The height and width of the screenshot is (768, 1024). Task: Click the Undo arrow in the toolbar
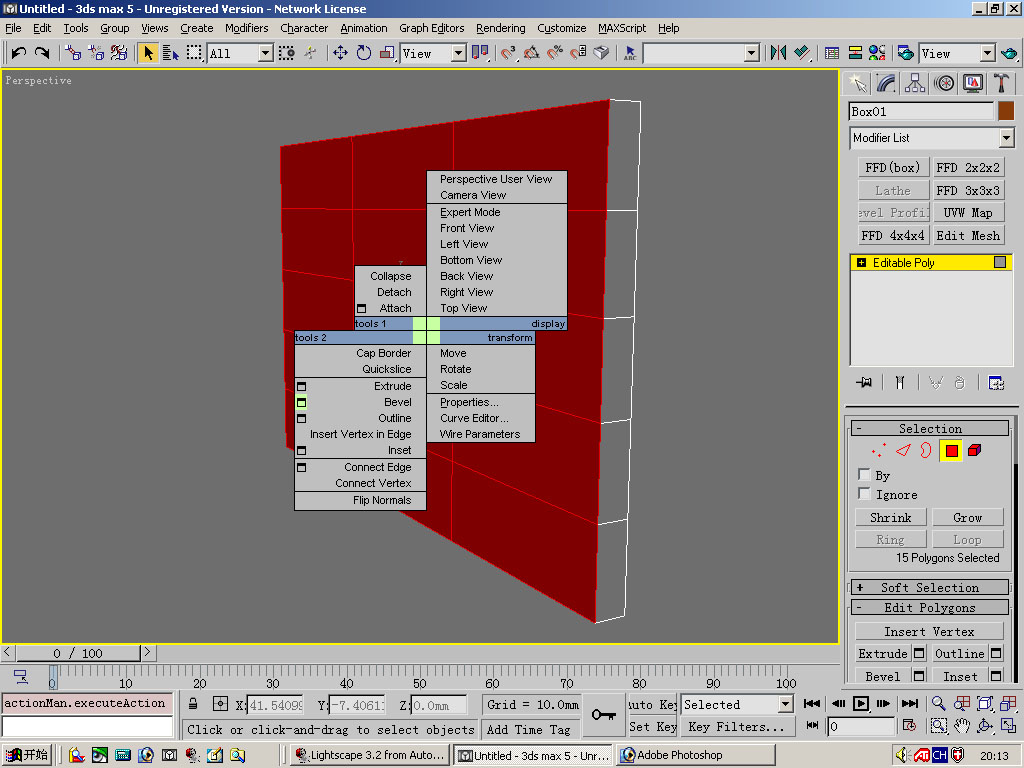18,53
